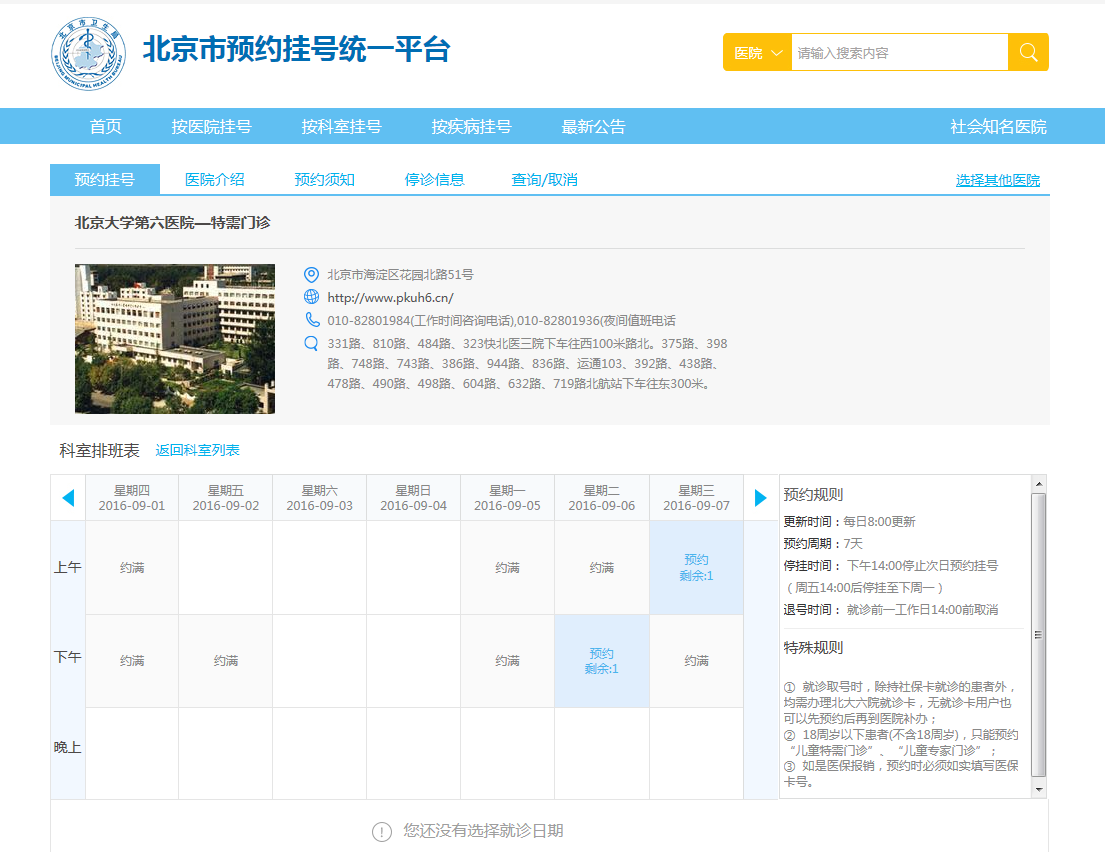The width and height of the screenshot is (1105, 852).
Task: Focus the 请输入搜索内容 search field
Action: tap(900, 52)
